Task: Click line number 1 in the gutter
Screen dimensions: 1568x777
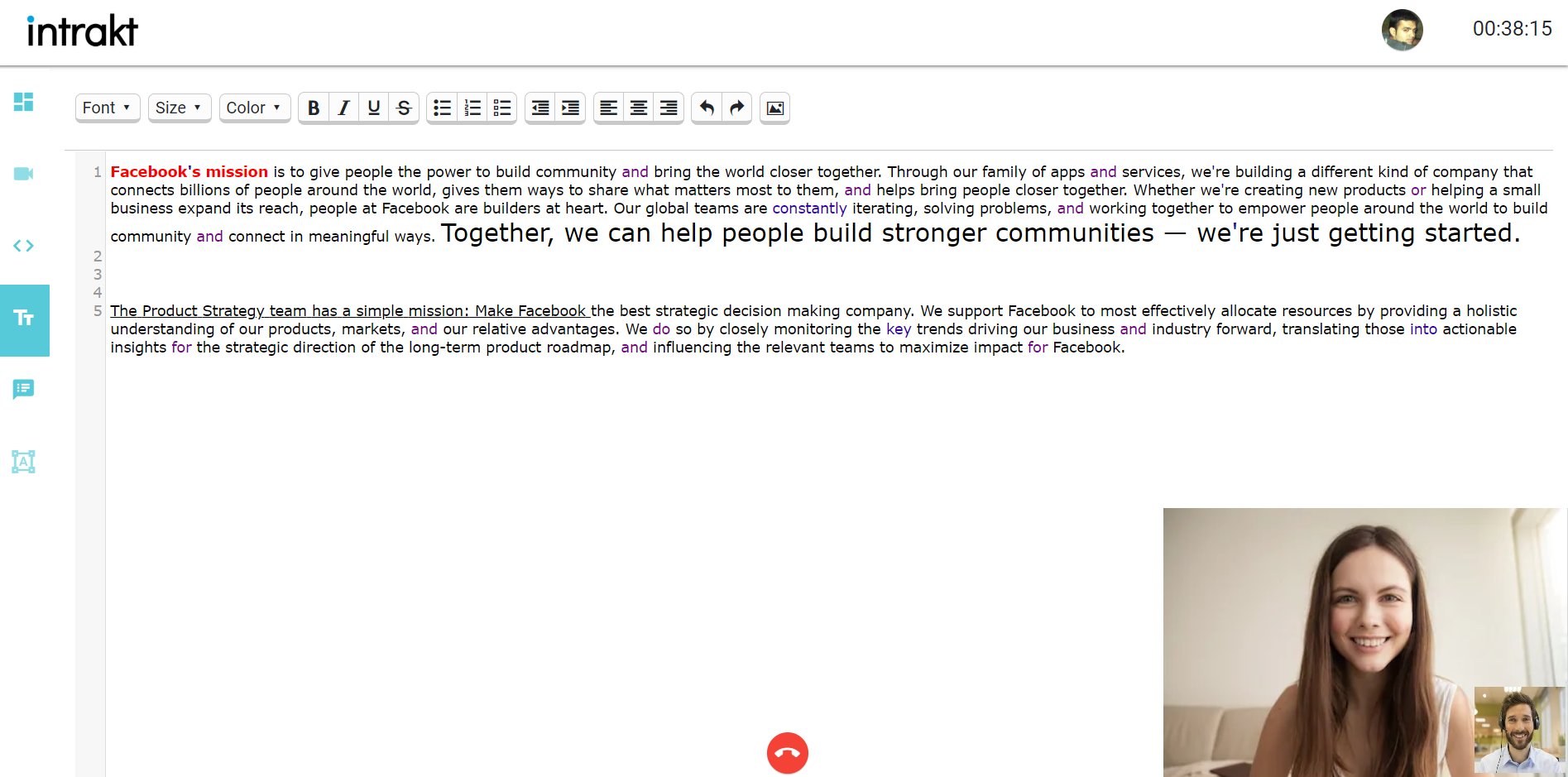Action: tap(98, 172)
